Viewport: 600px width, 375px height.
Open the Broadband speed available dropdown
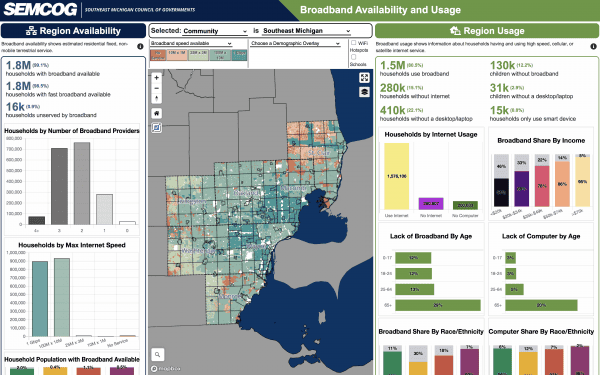[x=191, y=43]
